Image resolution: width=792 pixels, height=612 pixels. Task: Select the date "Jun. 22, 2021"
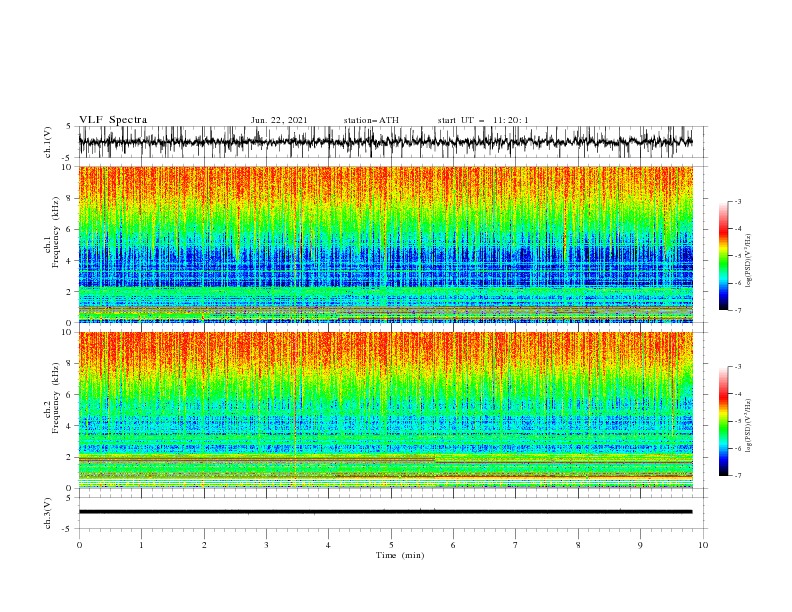coord(279,120)
